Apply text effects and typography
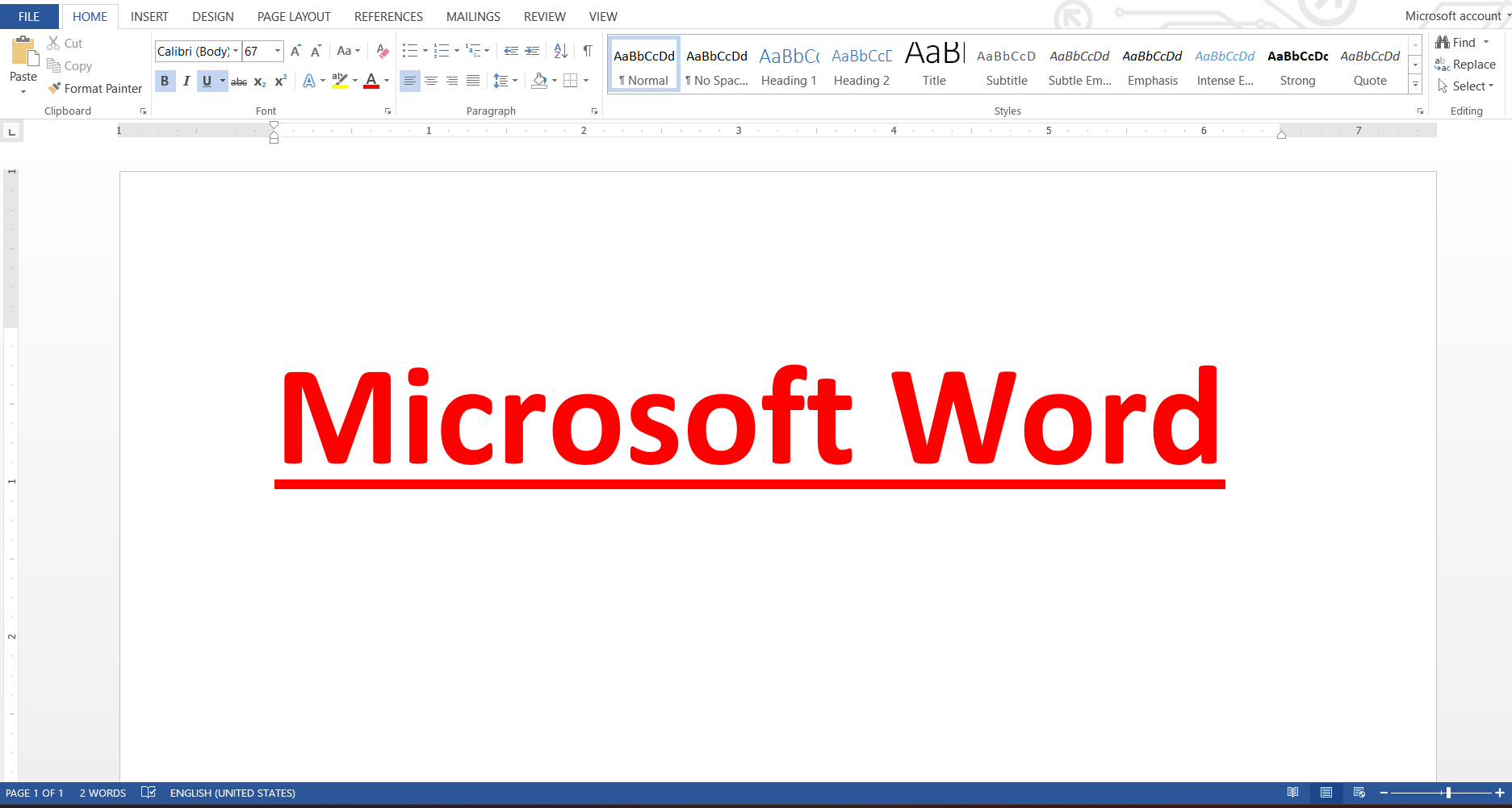The height and width of the screenshot is (808, 1512). click(x=309, y=81)
